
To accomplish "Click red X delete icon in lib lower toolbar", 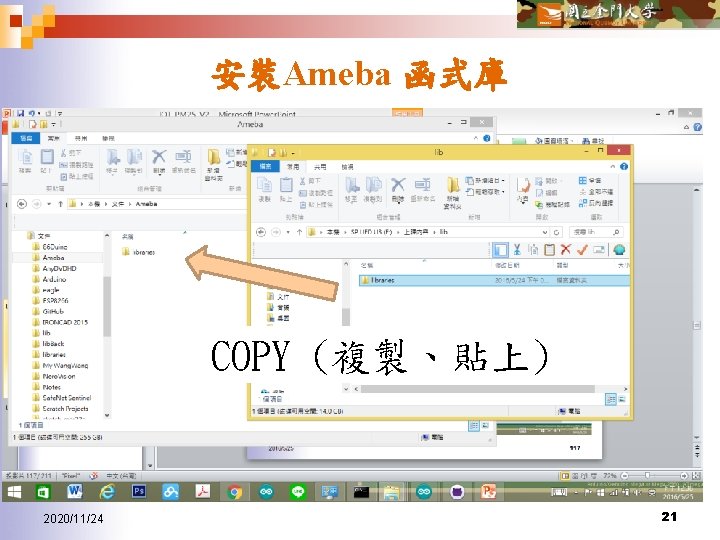I will click(566, 249).
